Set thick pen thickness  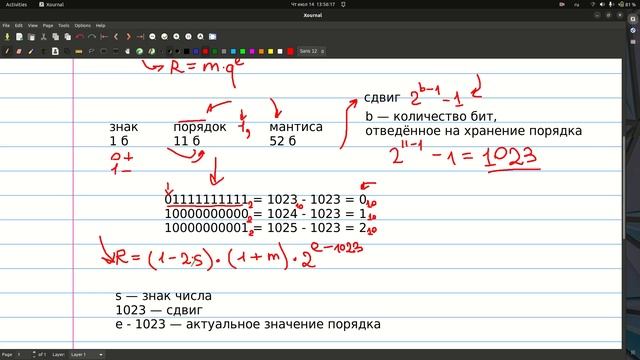pyautogui.click(x=178, y=51)
